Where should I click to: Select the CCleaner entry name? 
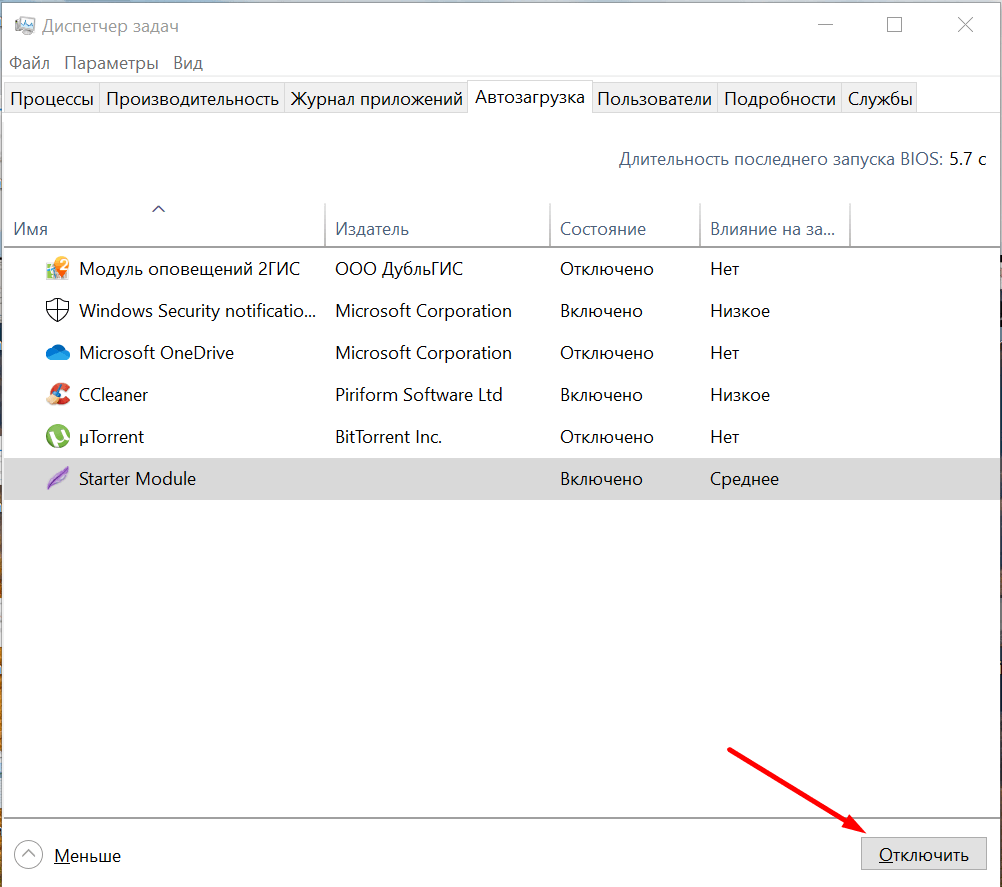click(x=113, y=395)
